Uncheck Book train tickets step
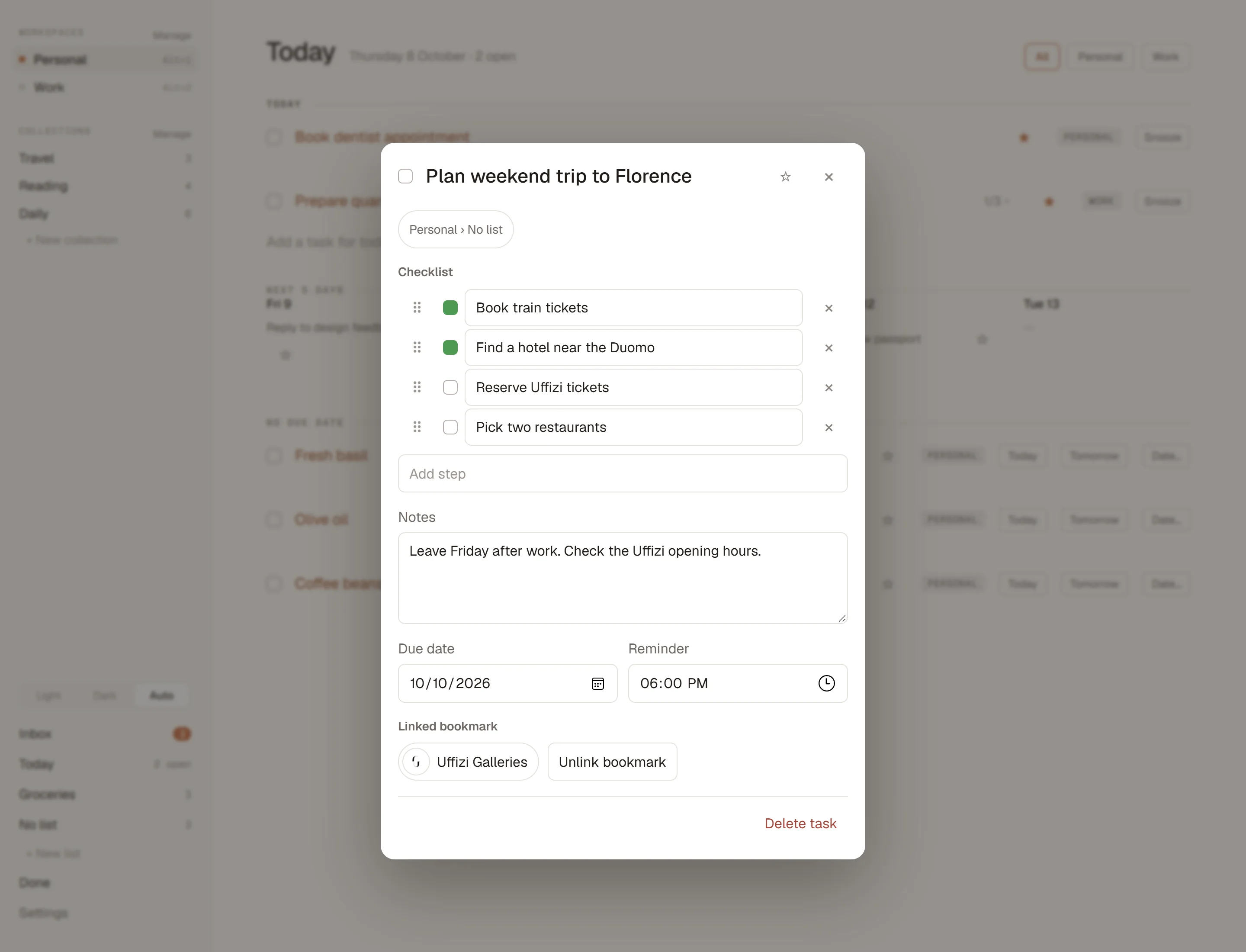The image size is (1246, 952). [450, 308]
